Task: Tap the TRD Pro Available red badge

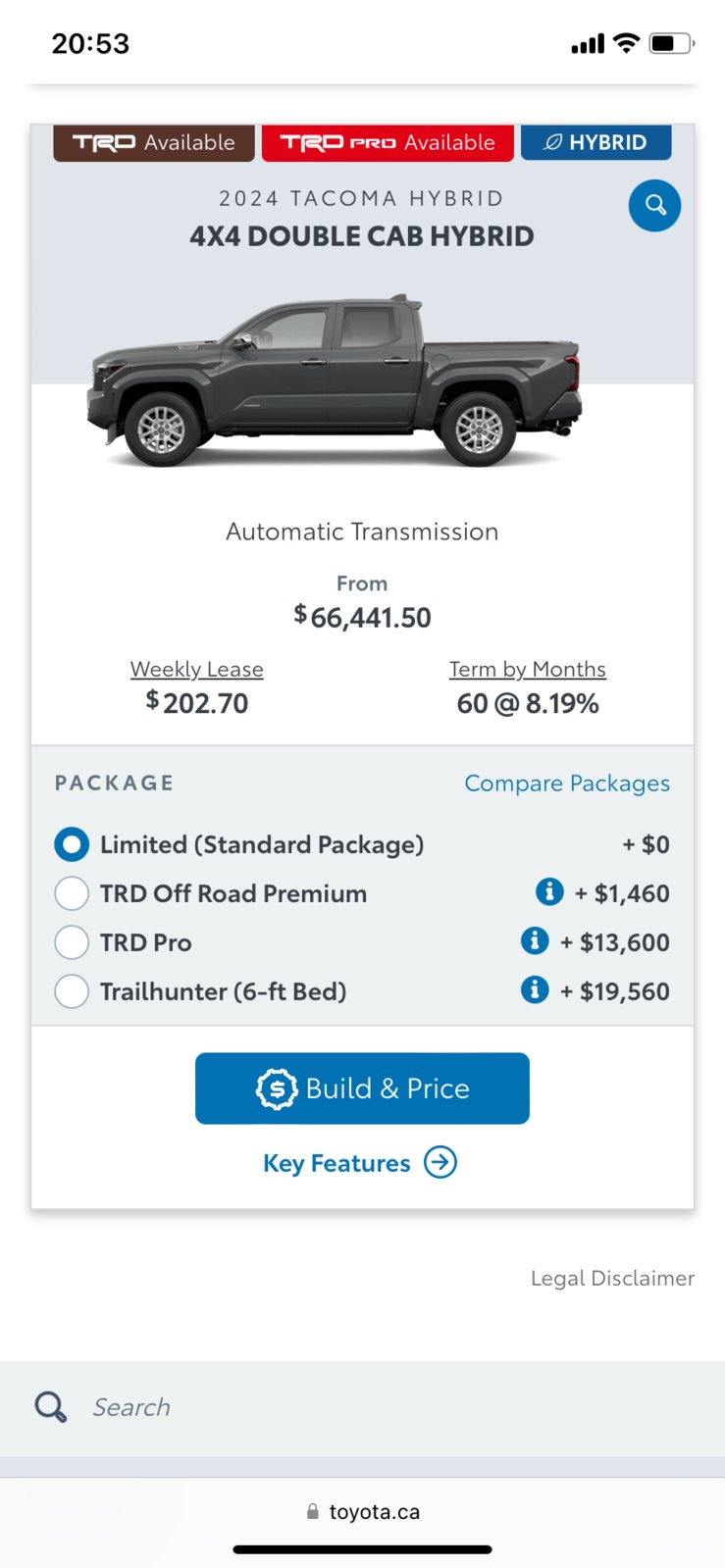Action: click(x=388, y=142)
